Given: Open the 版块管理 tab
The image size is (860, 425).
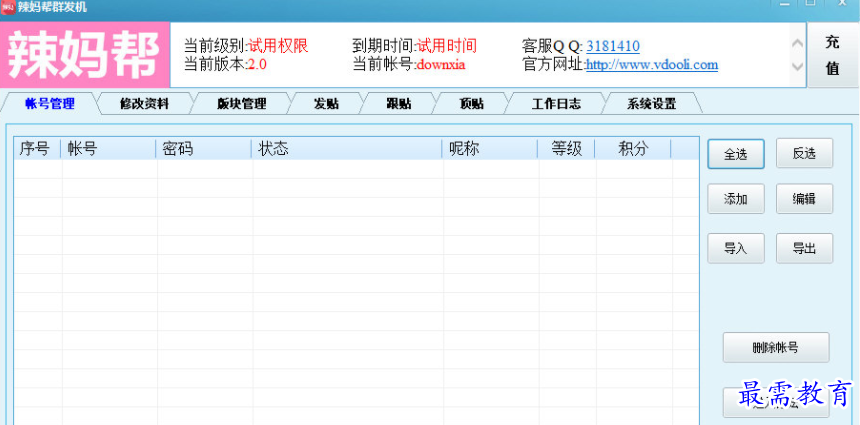Looking at the screenshot, I should coord(241,104).
